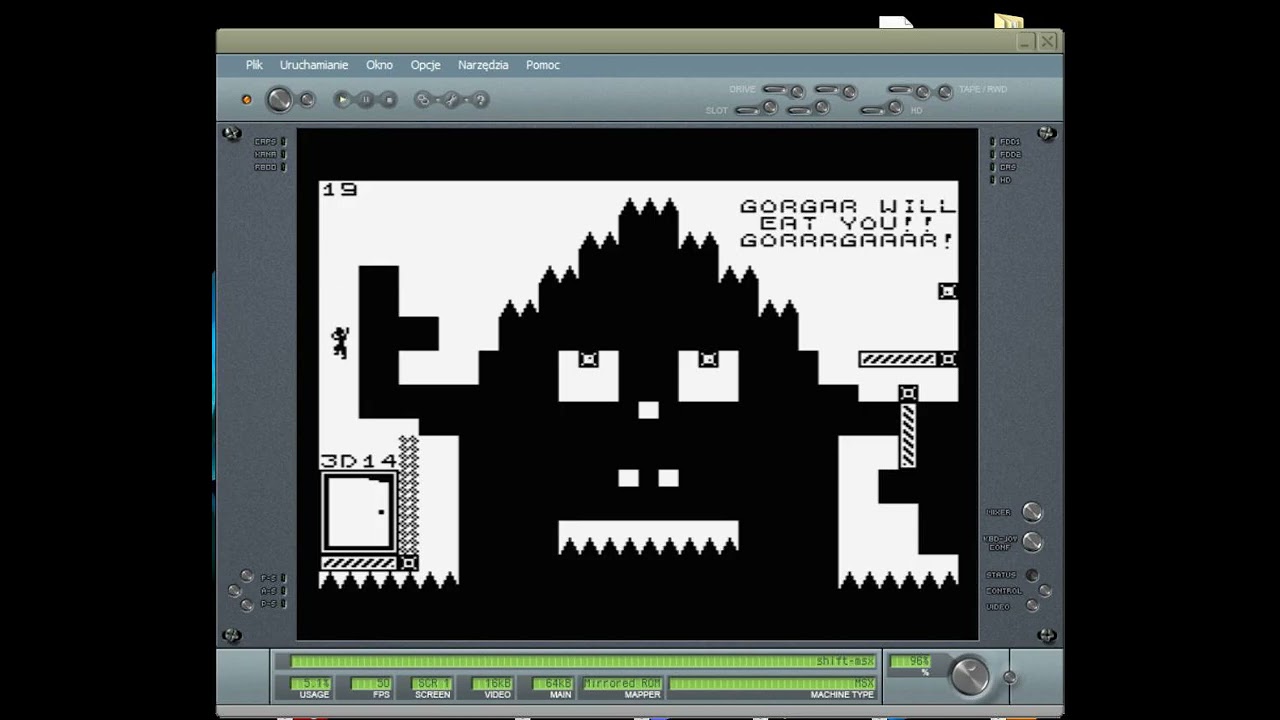This screenshot has height=720, width=1280.
Task: Open the KBD-JOY CONF knob
Action: click(x=1033, y=542)
